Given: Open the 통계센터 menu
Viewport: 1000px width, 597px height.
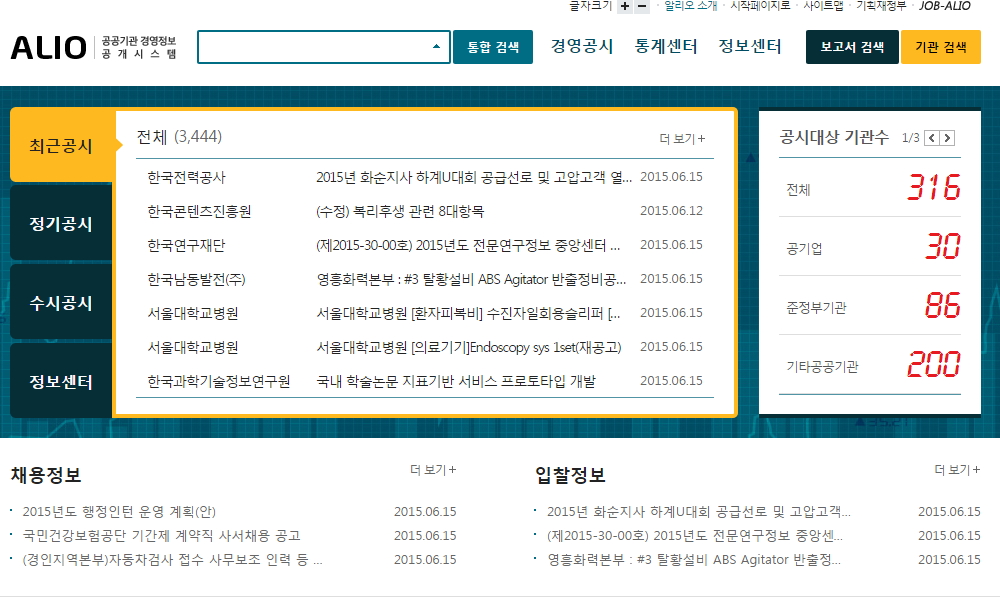Looking at the screenshot, I should click(666, 46).
